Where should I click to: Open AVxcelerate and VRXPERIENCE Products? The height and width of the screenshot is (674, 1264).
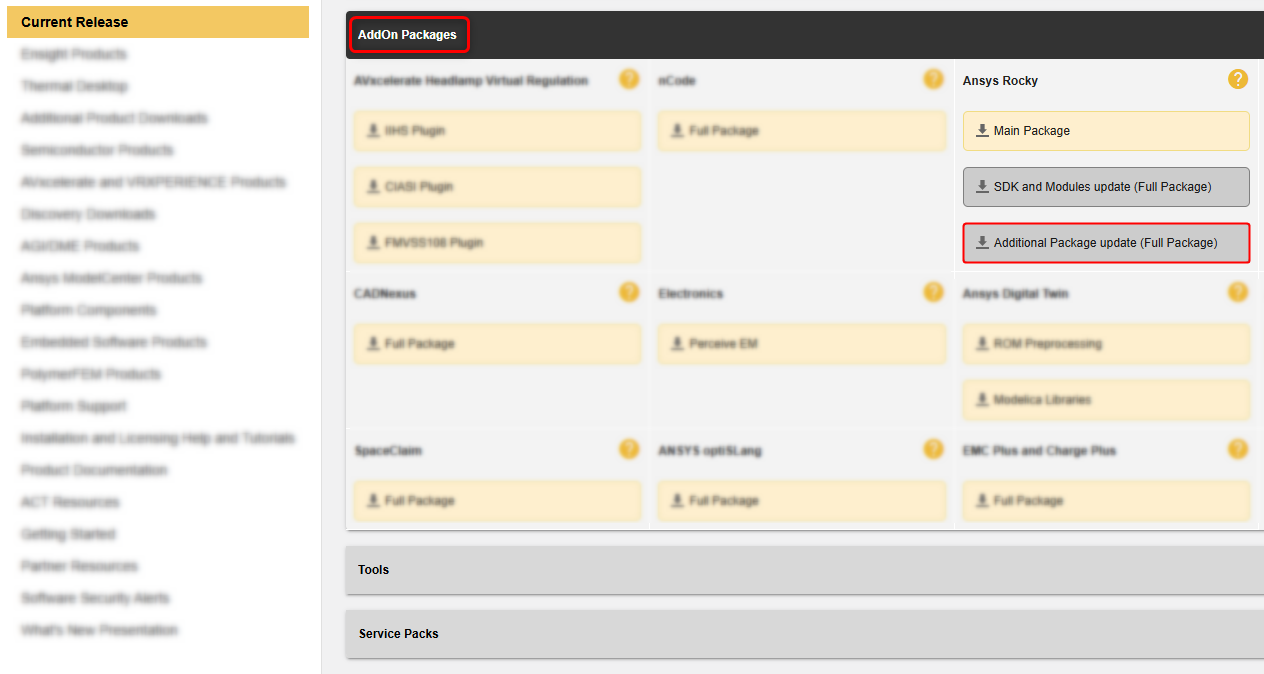[153, 182]
